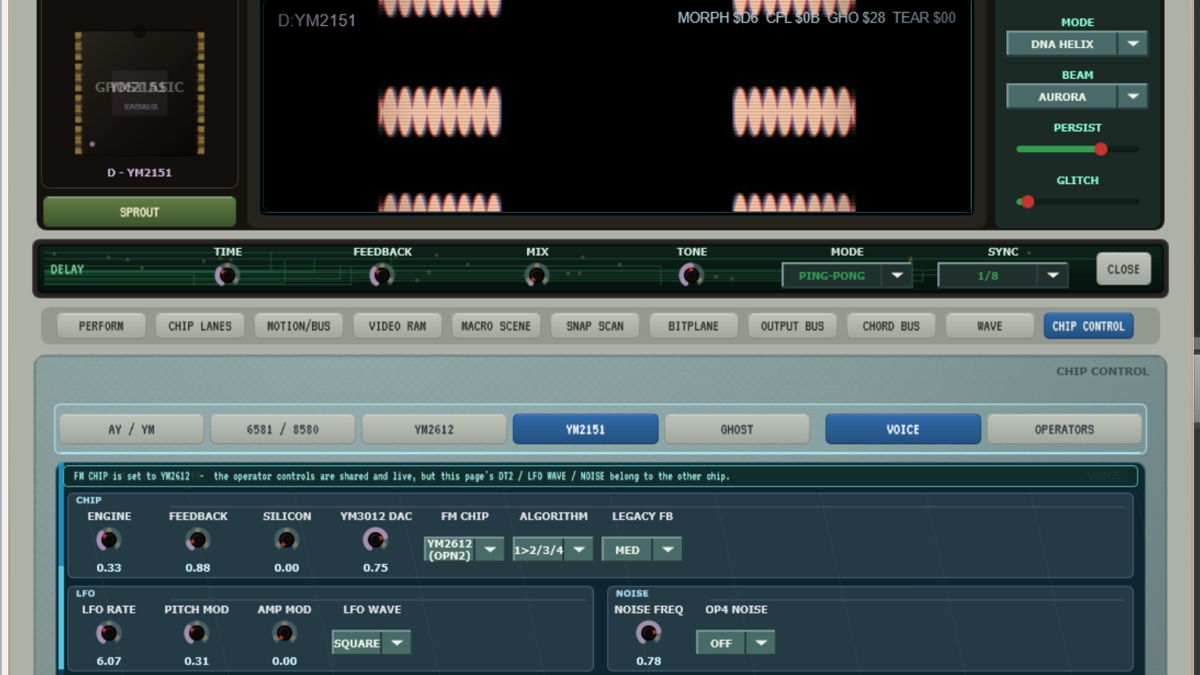Switch to the VIDEO RAM tab
1200x675 pixels.
(x=397, y=326)
